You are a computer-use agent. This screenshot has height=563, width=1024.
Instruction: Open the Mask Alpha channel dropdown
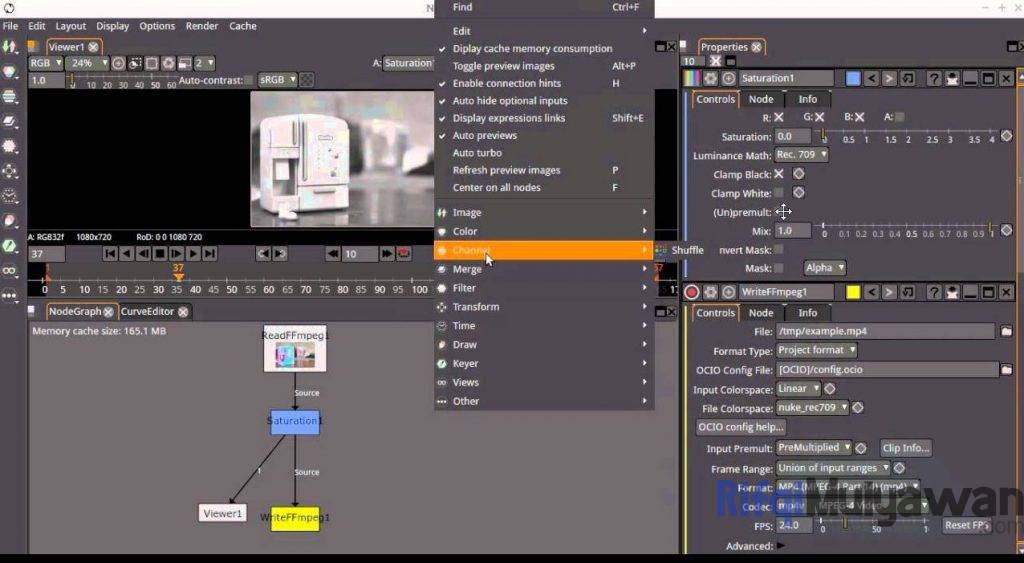point(825,268)
